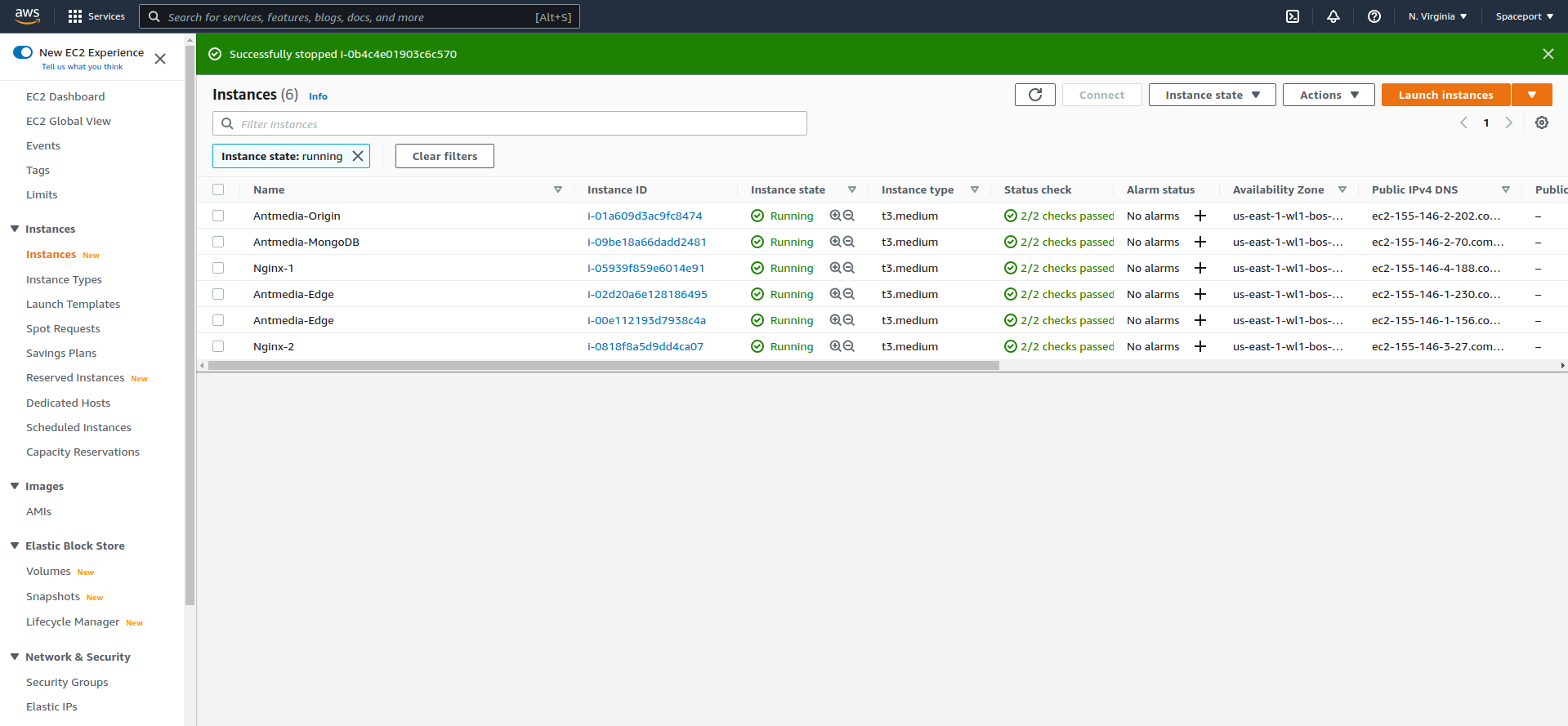This screenshot has width=1568, height=726.
Task: Open the notifications bell
Action: point(1333,16)
